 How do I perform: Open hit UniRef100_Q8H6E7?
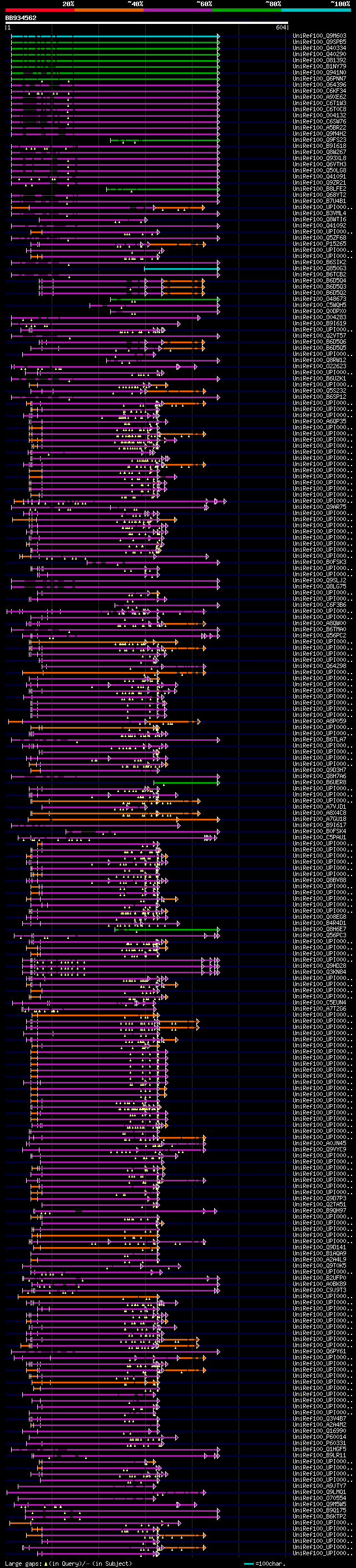pyautogui.click(x=319, y=929)
